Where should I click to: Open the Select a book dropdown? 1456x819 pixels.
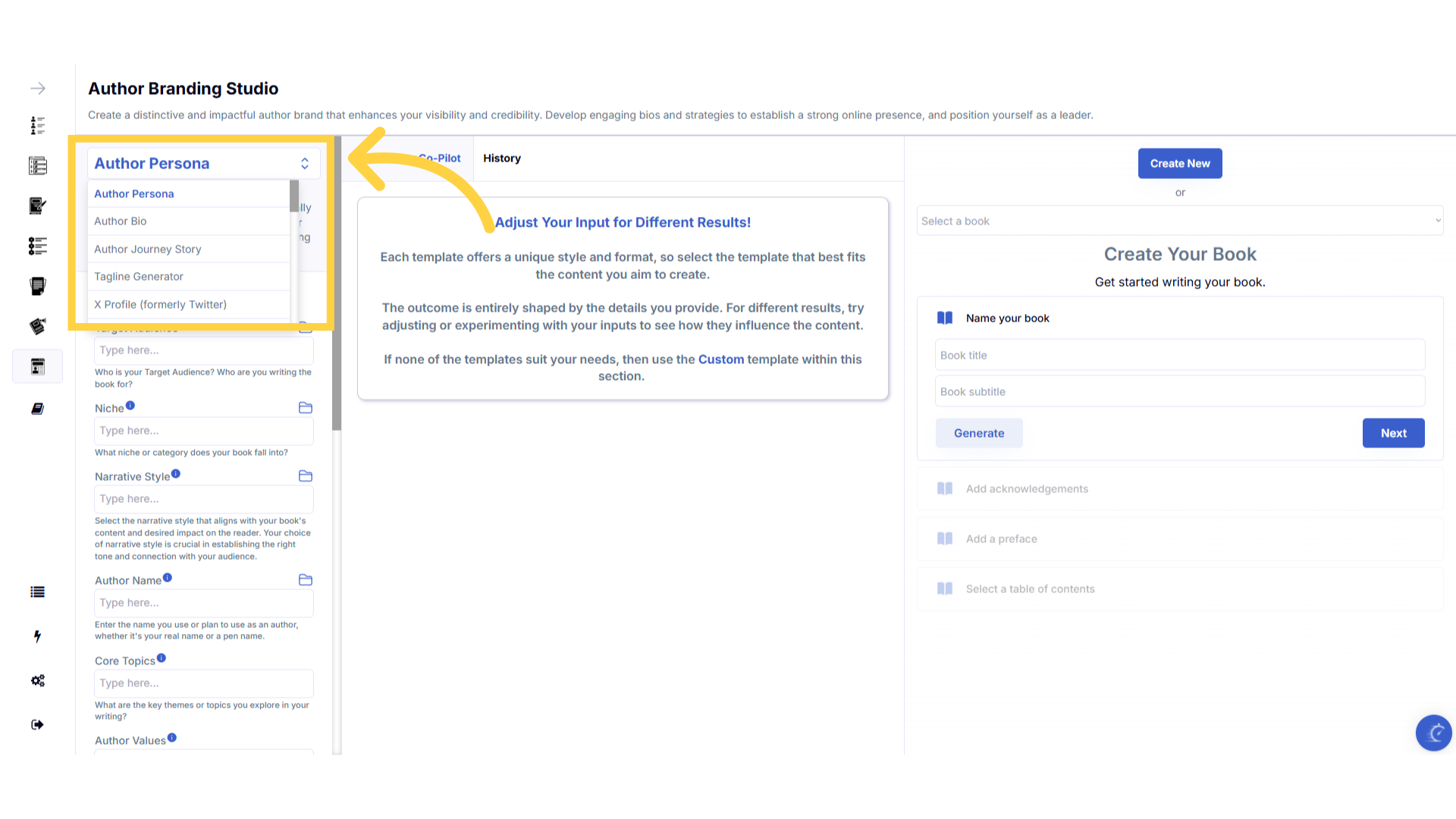(1180, 221)
